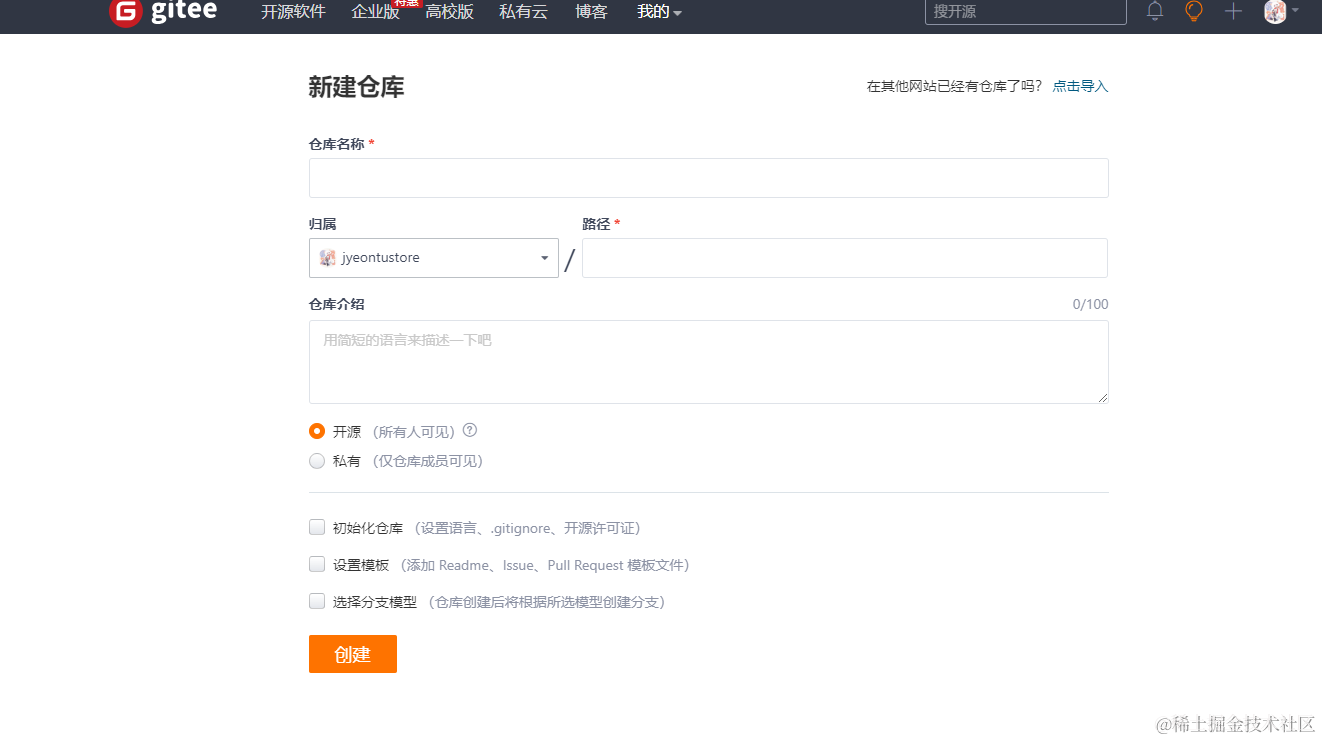
Task: Click the 点击导入 link
Action: tap(1080, 86)
